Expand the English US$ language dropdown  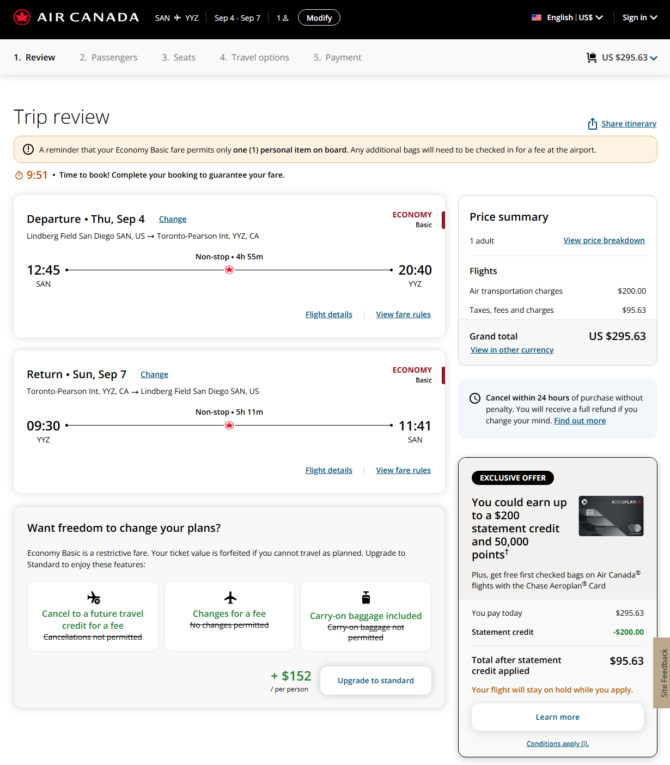click(575, 18)
